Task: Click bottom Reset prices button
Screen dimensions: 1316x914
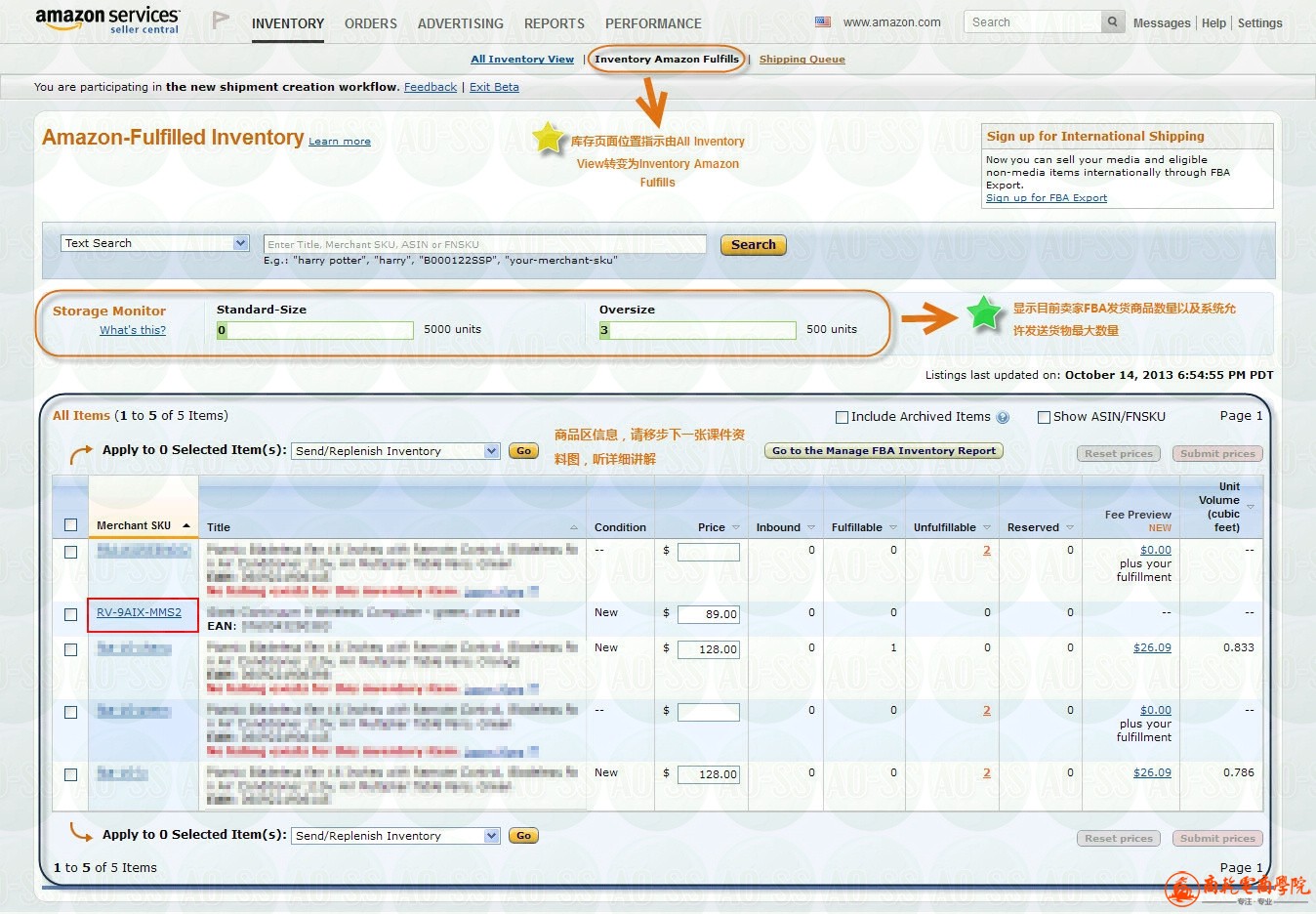Action: point(1119,839)
